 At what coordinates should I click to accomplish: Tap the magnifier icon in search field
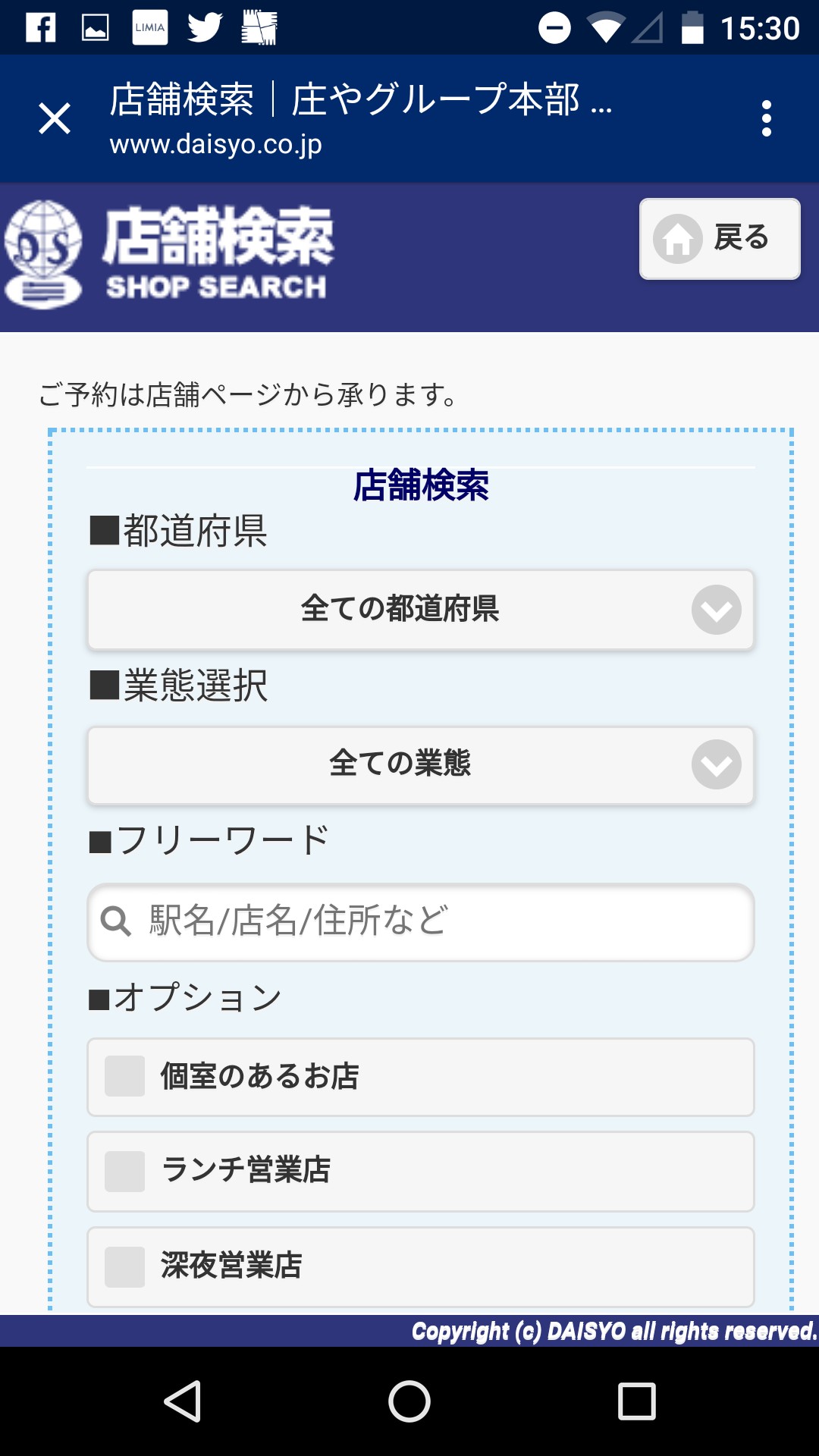click(116, 921)
